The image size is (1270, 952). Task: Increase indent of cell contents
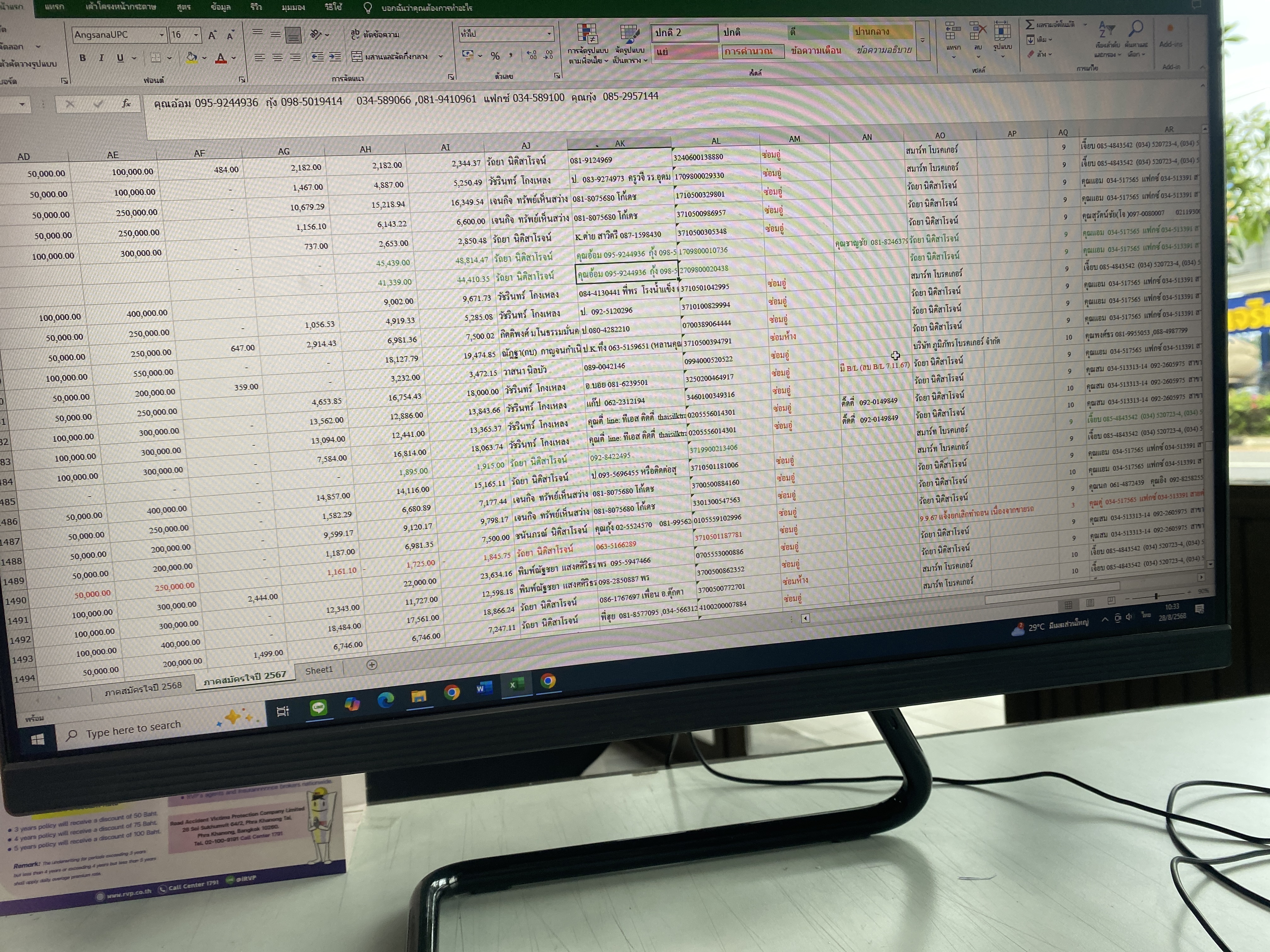(x=335, y=57)
